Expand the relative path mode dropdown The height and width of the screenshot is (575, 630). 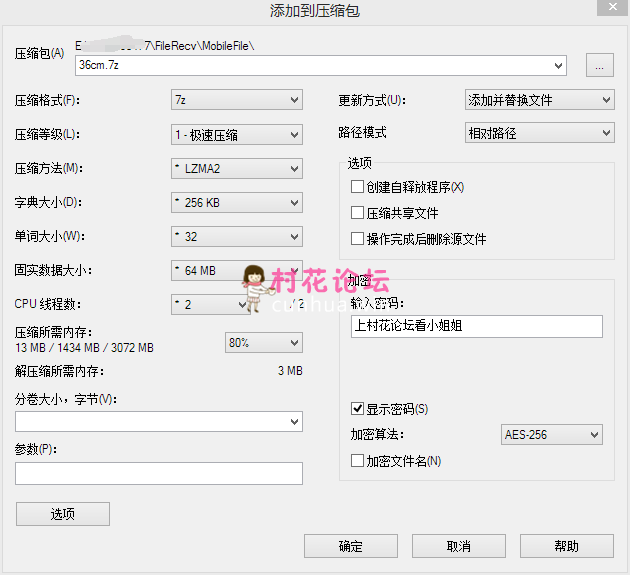[x=540, y=132]
